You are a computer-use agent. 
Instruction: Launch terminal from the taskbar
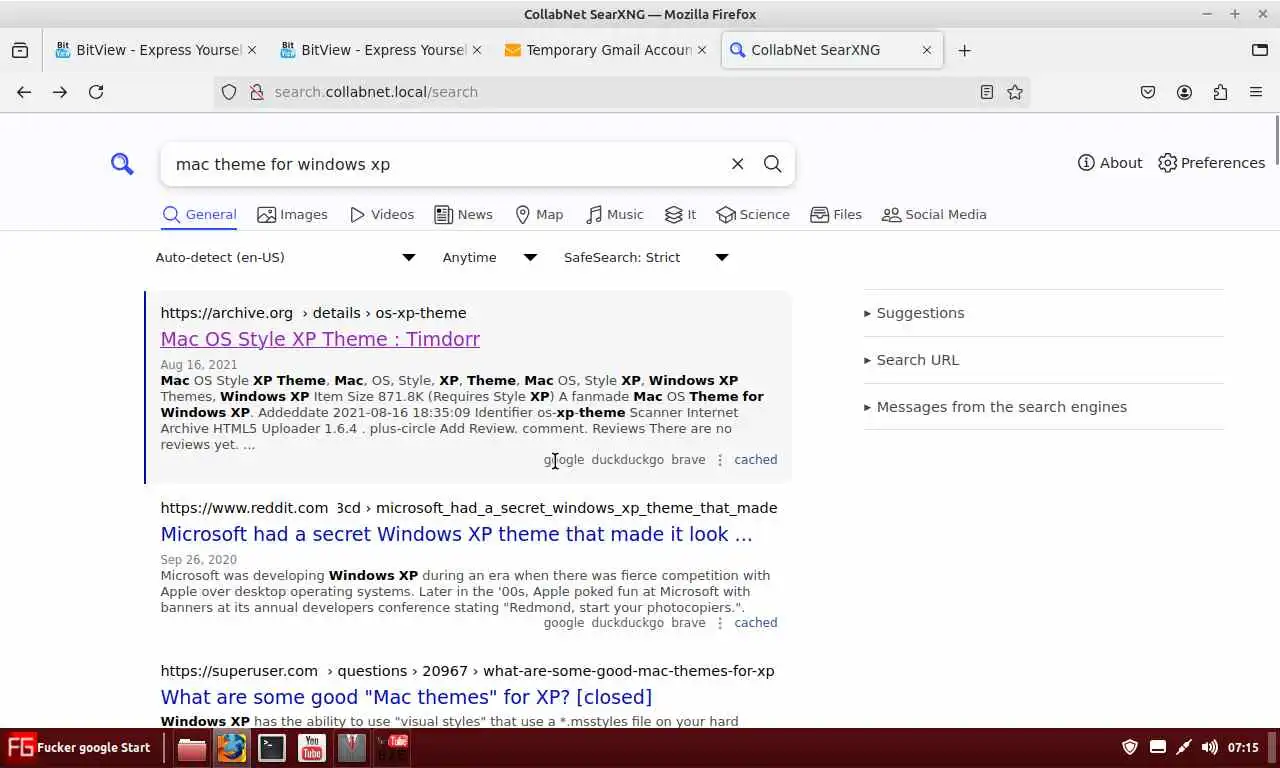[x=272, y=748]
